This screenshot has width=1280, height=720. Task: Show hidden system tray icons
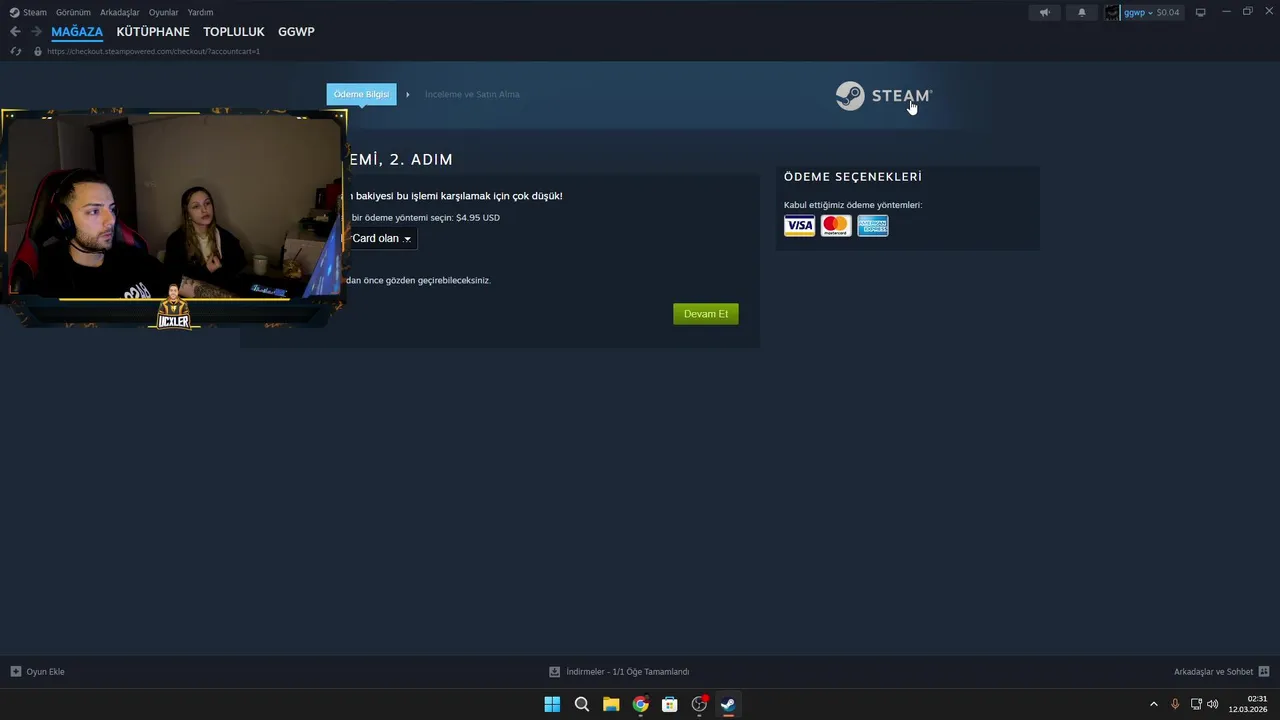[x=1154, y=704]
